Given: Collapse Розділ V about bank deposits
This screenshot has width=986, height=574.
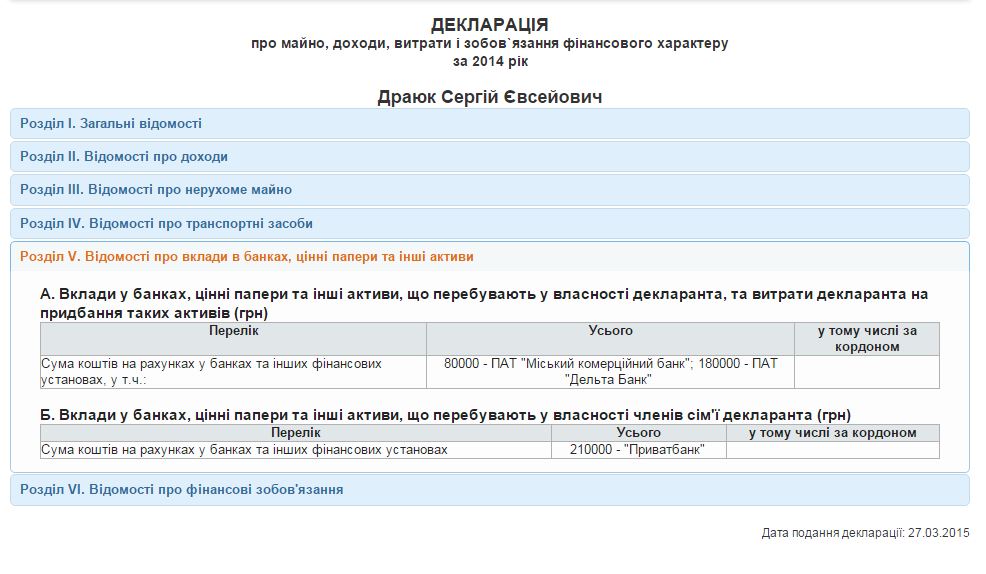Looking at the screenshot, I should coord(247,257).
